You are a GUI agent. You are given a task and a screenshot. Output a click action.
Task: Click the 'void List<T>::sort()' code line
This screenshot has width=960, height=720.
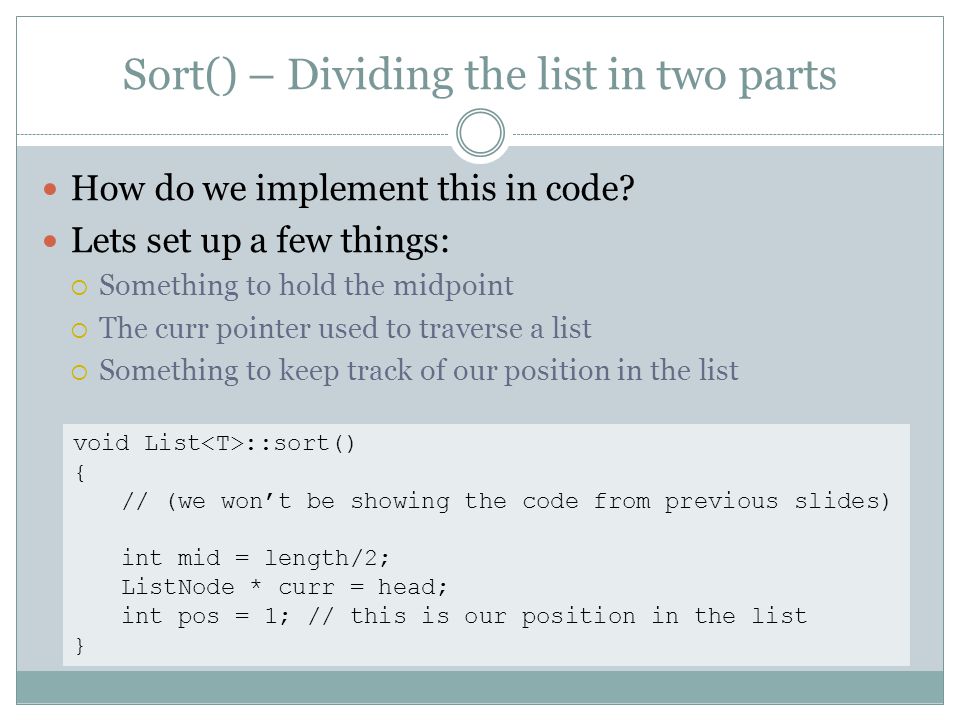click(214, 443)
